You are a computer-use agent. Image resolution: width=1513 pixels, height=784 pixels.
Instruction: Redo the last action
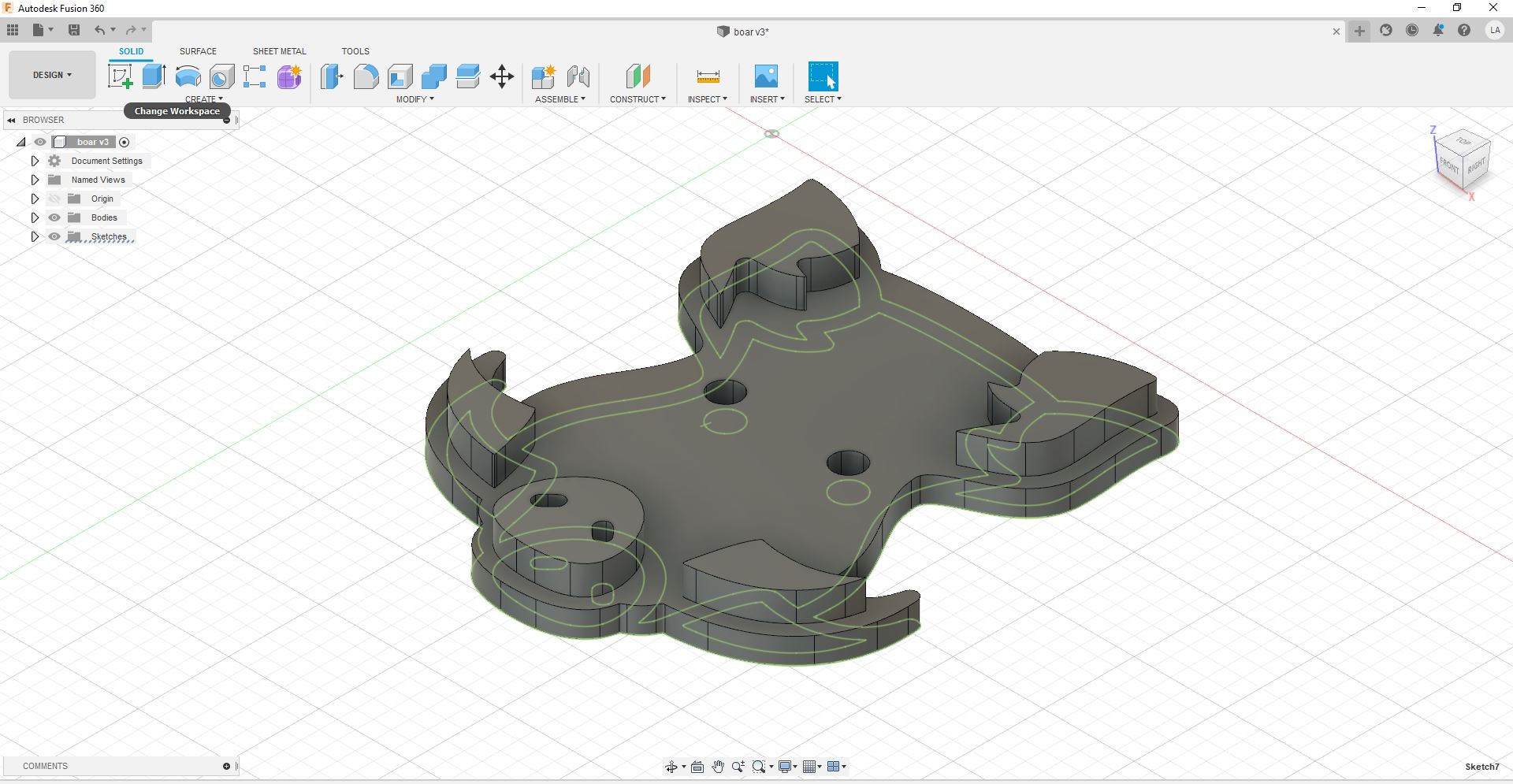(x=131, y=30)
